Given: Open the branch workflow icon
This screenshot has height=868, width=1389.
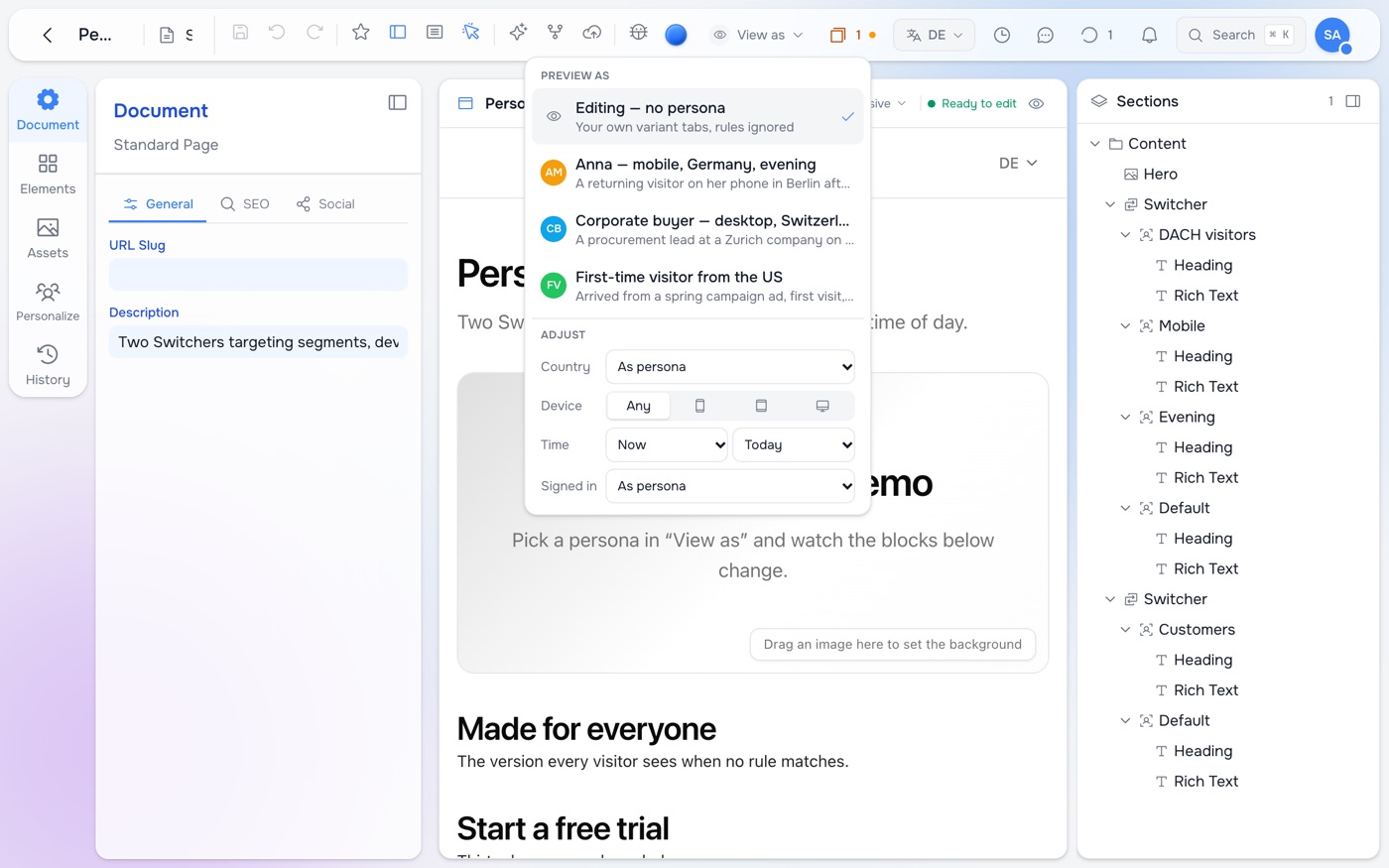Looking at the screenshot, I should point(555,33).
